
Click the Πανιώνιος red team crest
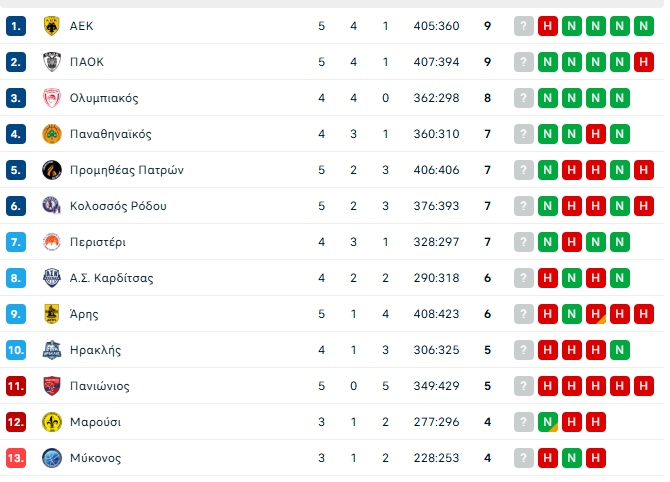52,386
